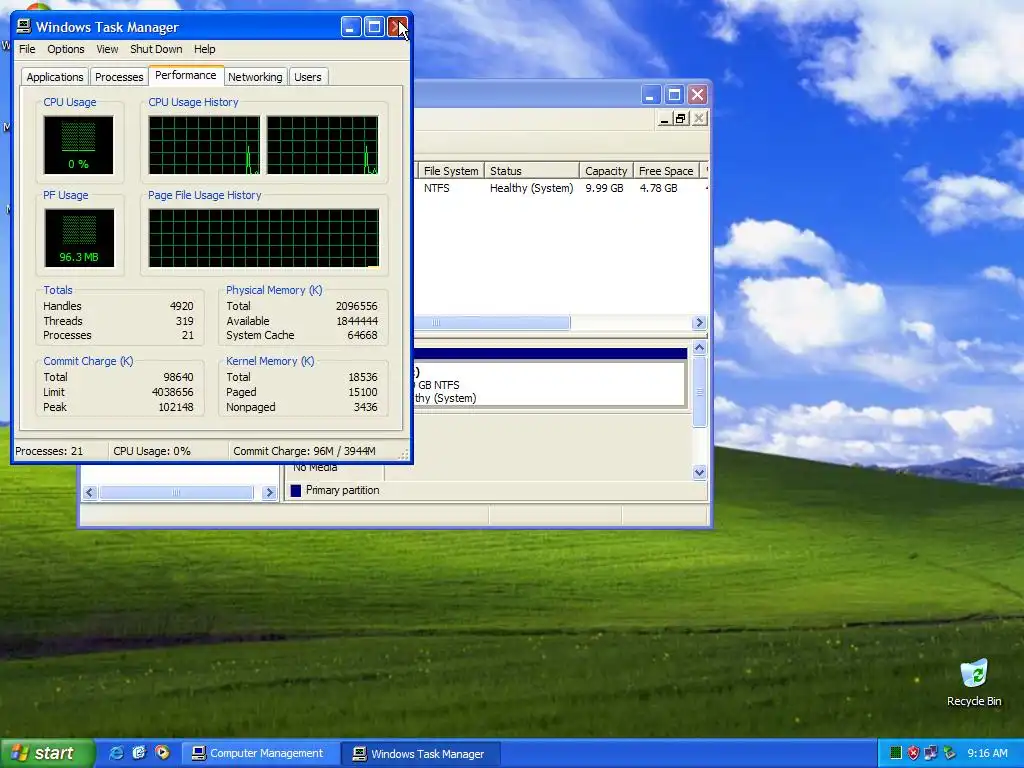Click the left arrow of tree pane scrollbar

89,492
